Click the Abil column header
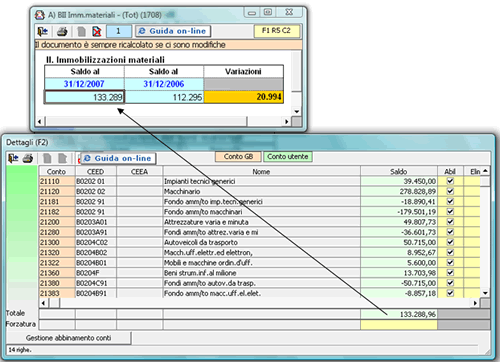This screenshot has height=362, width=500. (450, 171)
